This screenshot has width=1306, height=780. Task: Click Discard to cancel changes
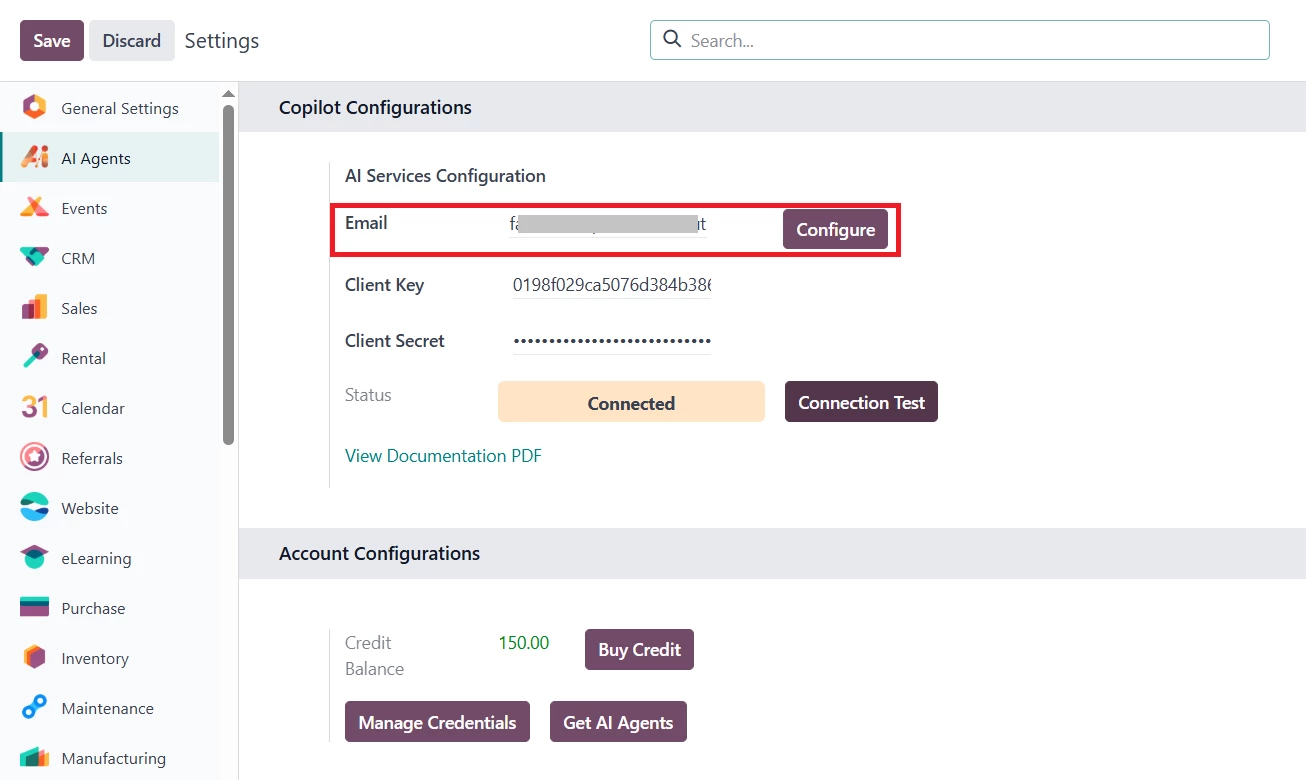click(x=131, y=41)
